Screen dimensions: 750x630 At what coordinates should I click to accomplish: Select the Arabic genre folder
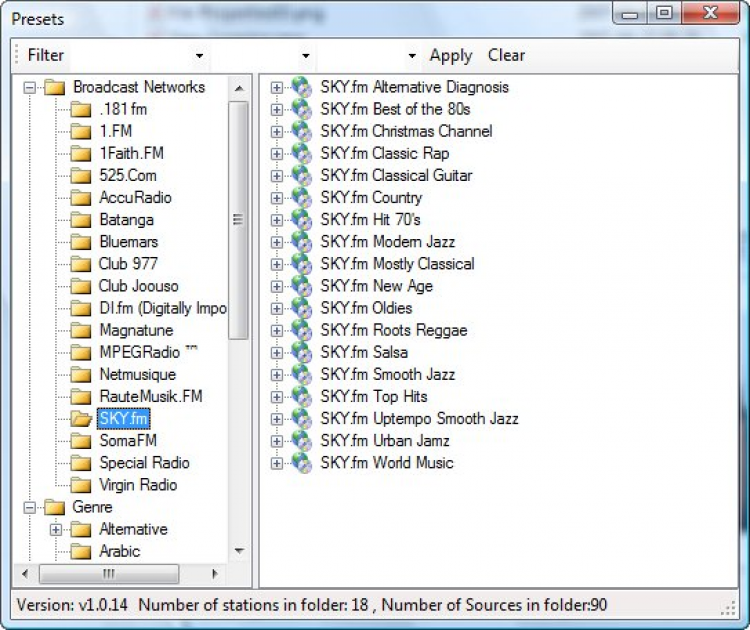[x=120, y=551]
